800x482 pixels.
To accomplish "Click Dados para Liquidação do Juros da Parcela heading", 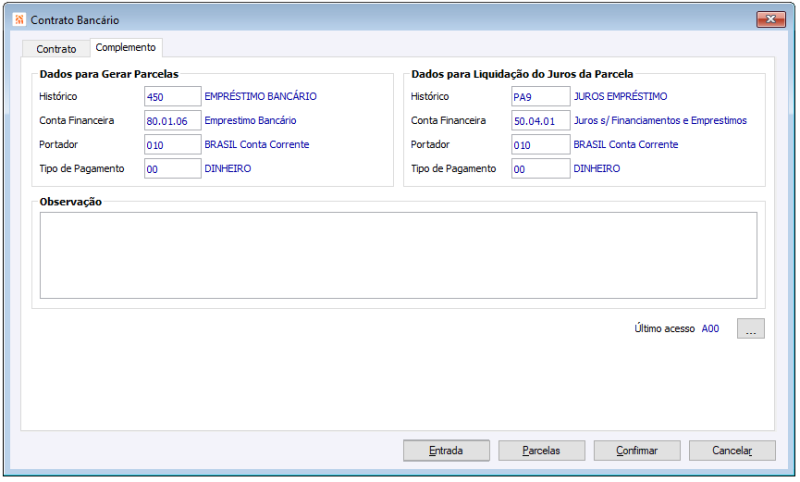I will (522, 74).
